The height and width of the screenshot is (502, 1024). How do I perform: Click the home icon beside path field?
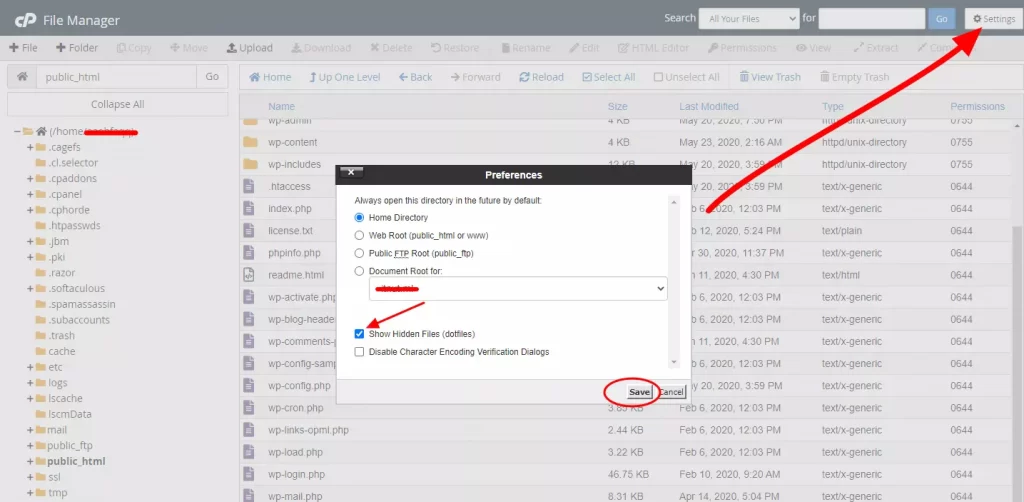click(22, 76)
